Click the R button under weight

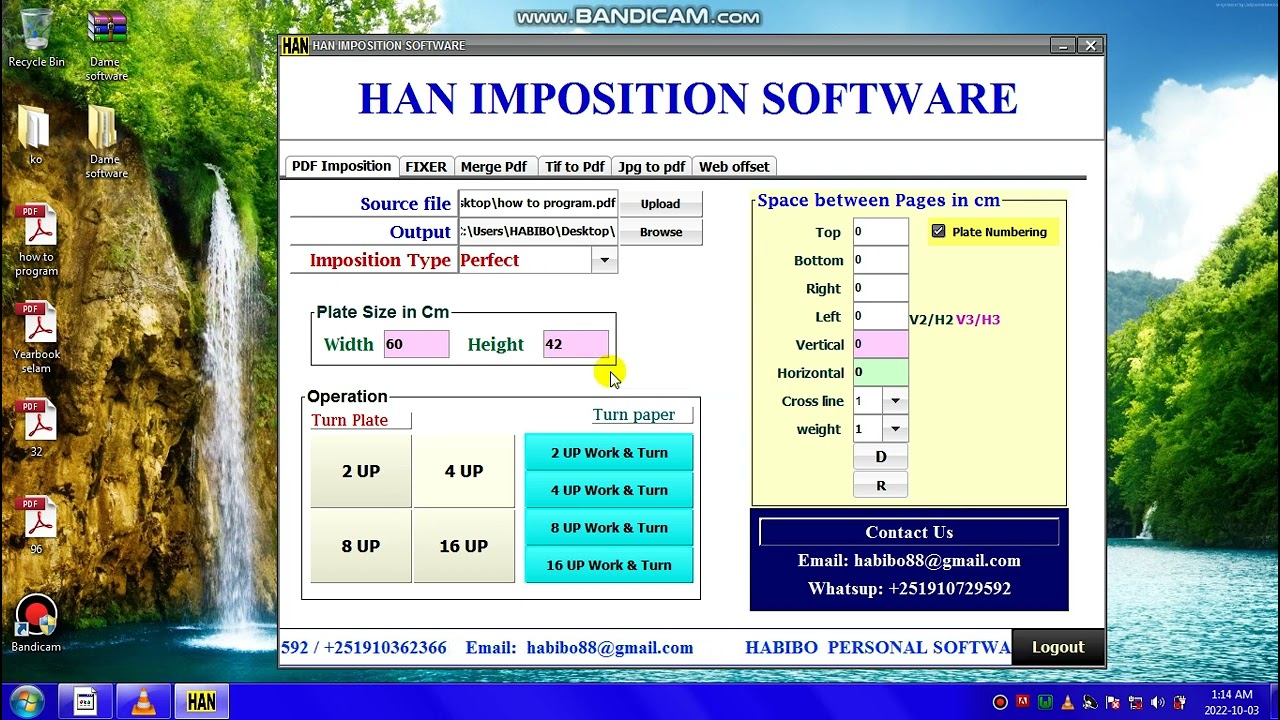click(x=881, y=485)
